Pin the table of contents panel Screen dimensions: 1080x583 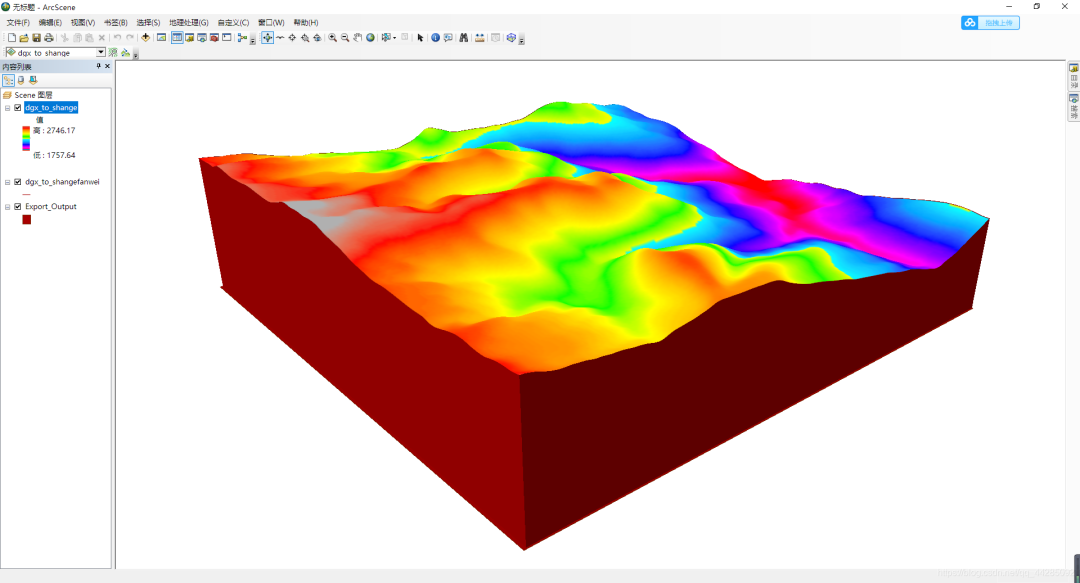point(98,66)
